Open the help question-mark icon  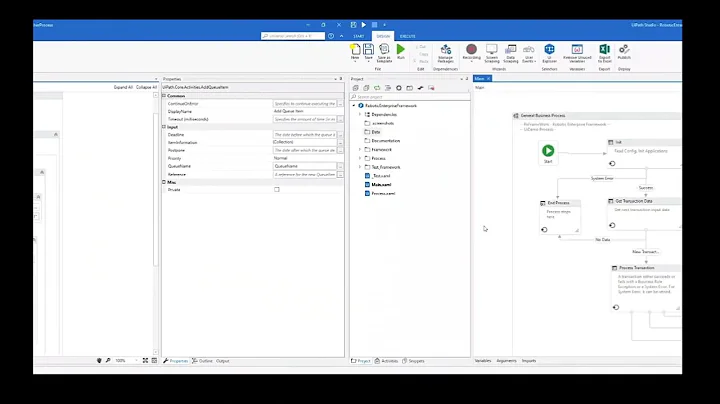tap(331, 36)
